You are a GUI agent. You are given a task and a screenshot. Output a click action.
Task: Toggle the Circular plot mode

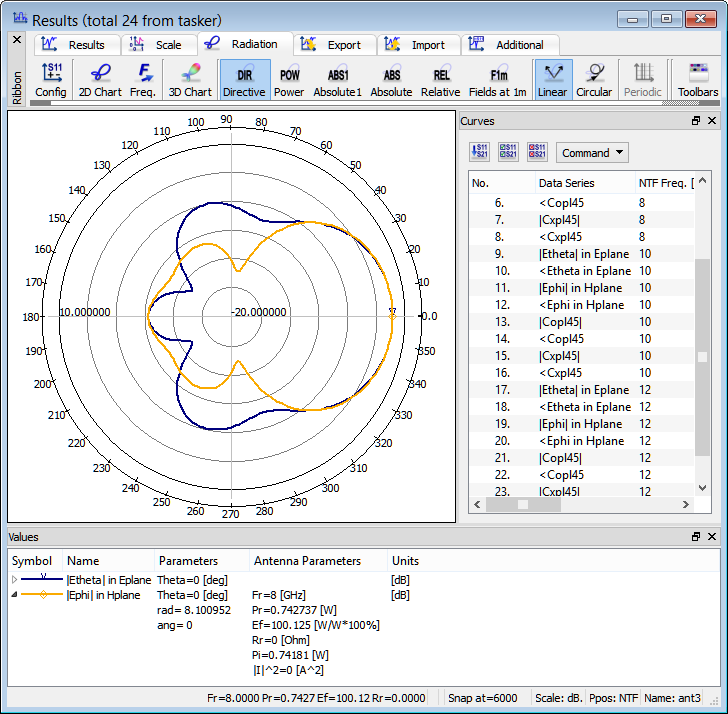coord(594,80)
